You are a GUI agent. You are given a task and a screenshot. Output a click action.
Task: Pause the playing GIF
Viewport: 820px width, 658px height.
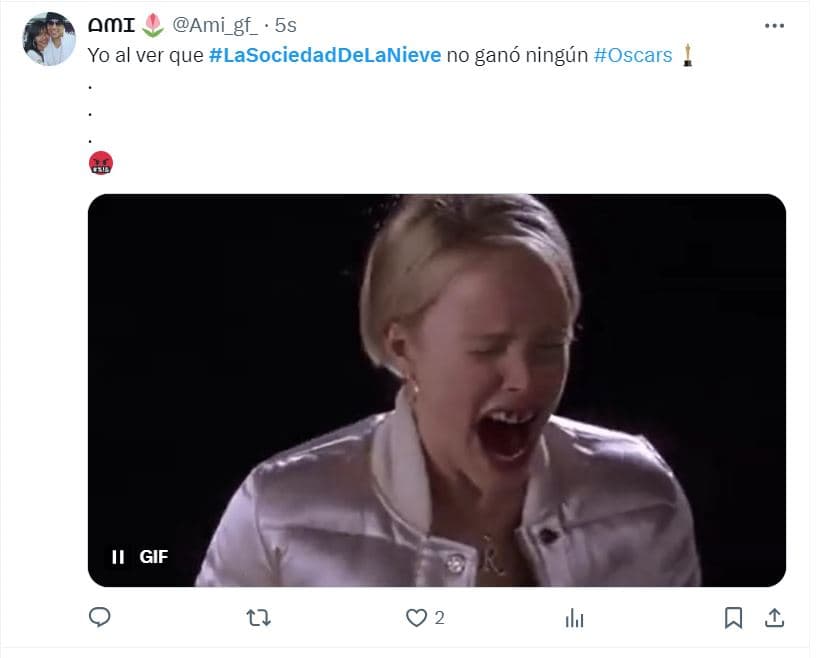(118, 557)
